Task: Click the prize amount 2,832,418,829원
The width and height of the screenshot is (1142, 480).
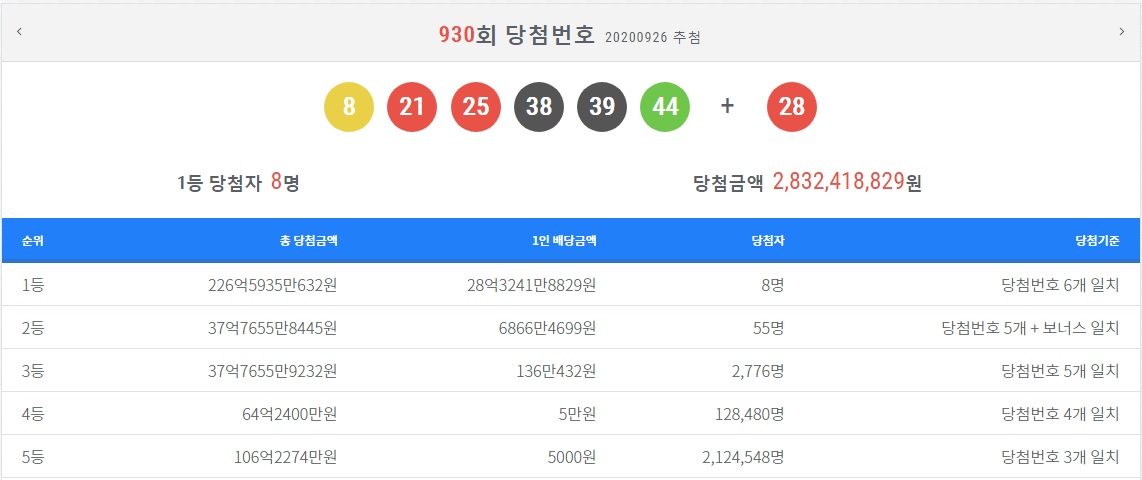Action: coord(847,182)
